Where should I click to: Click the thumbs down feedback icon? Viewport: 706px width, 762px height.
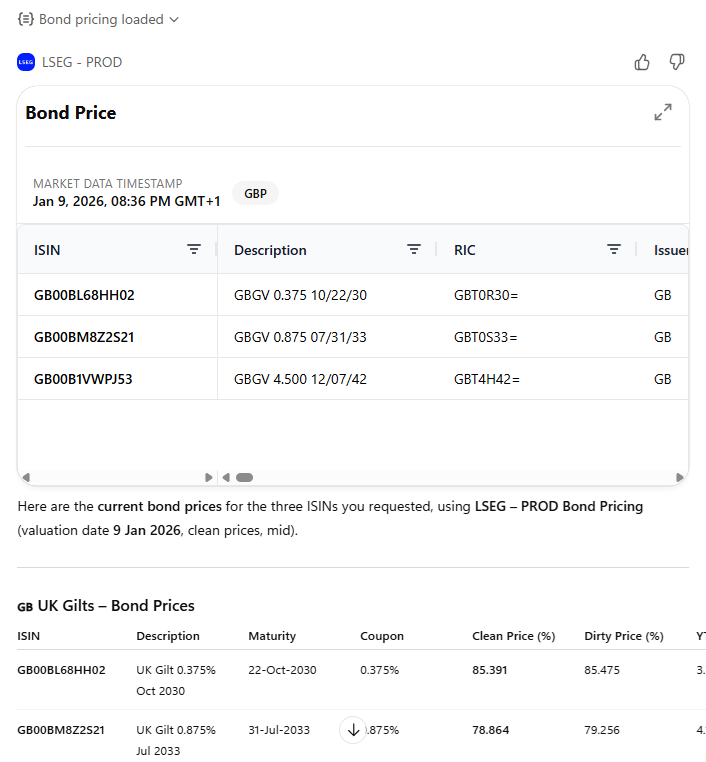point(677,62)
